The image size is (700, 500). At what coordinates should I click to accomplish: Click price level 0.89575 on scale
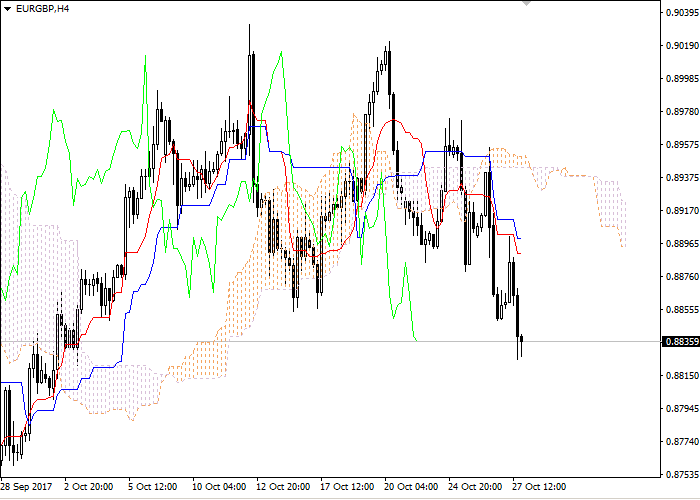point(682,145)
